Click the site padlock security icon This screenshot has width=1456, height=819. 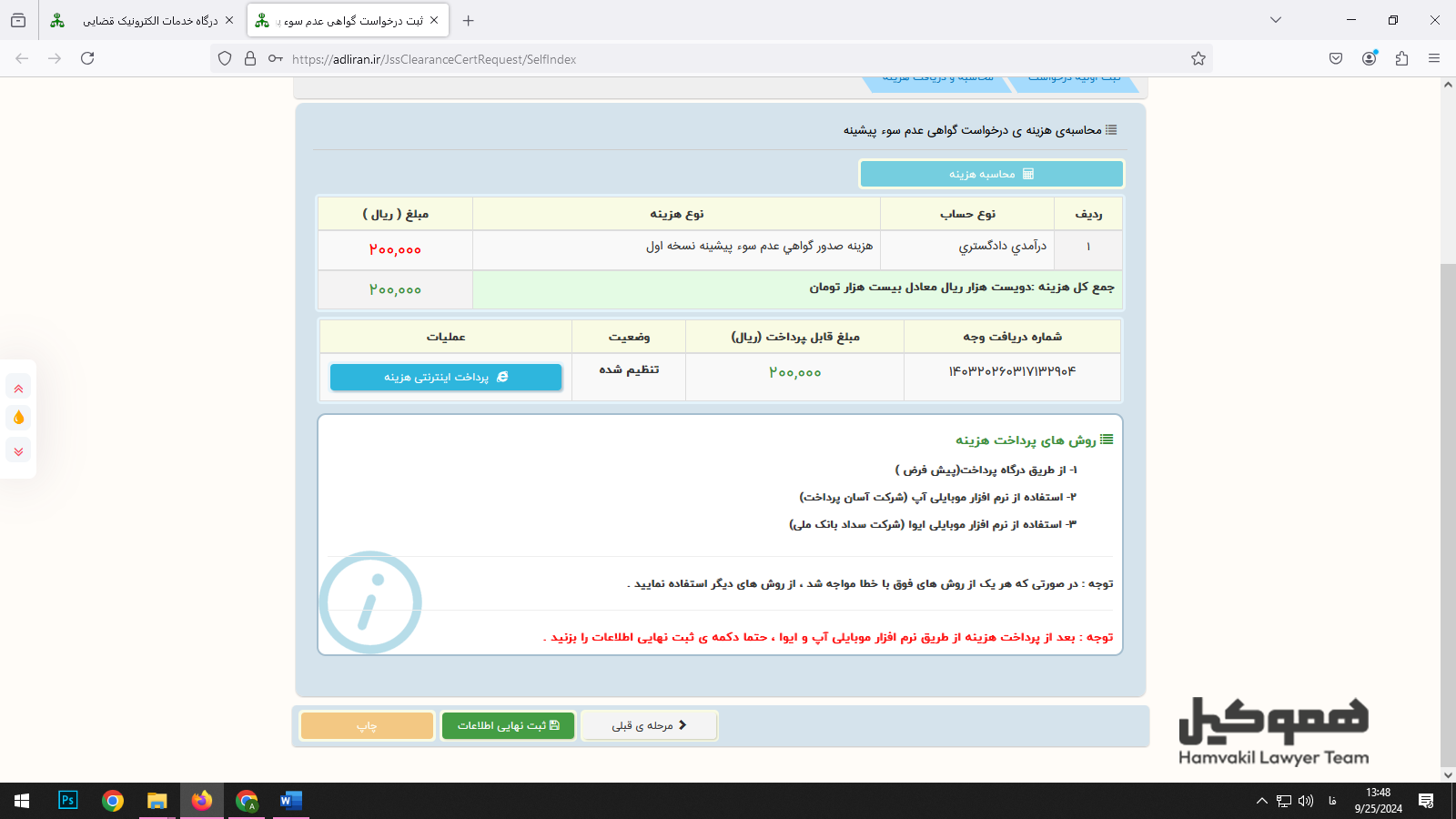point(250,59)
